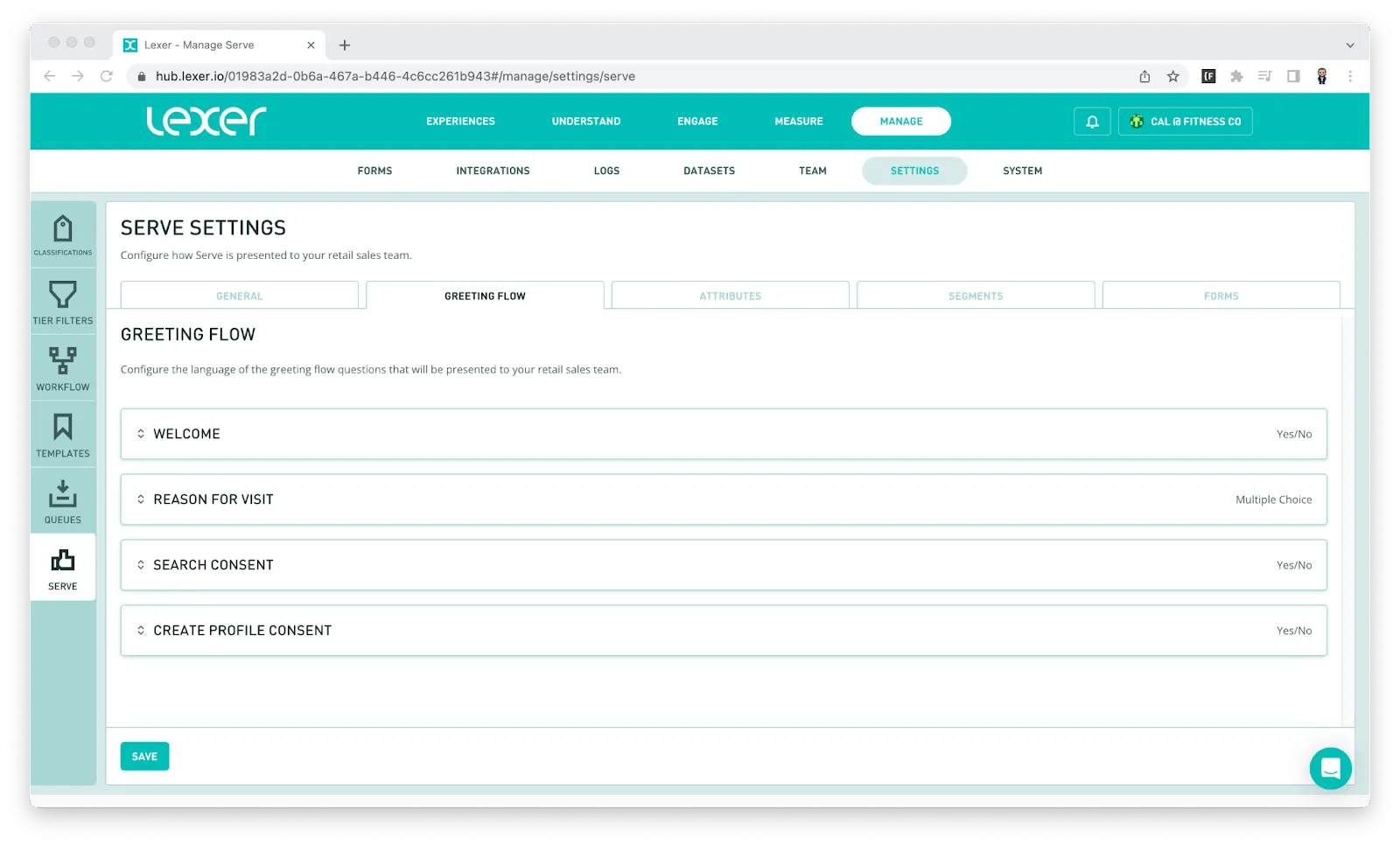This screenshot has height=845, width=1400.
Task: Switch to the Segments tab
Action: point(976,296)
